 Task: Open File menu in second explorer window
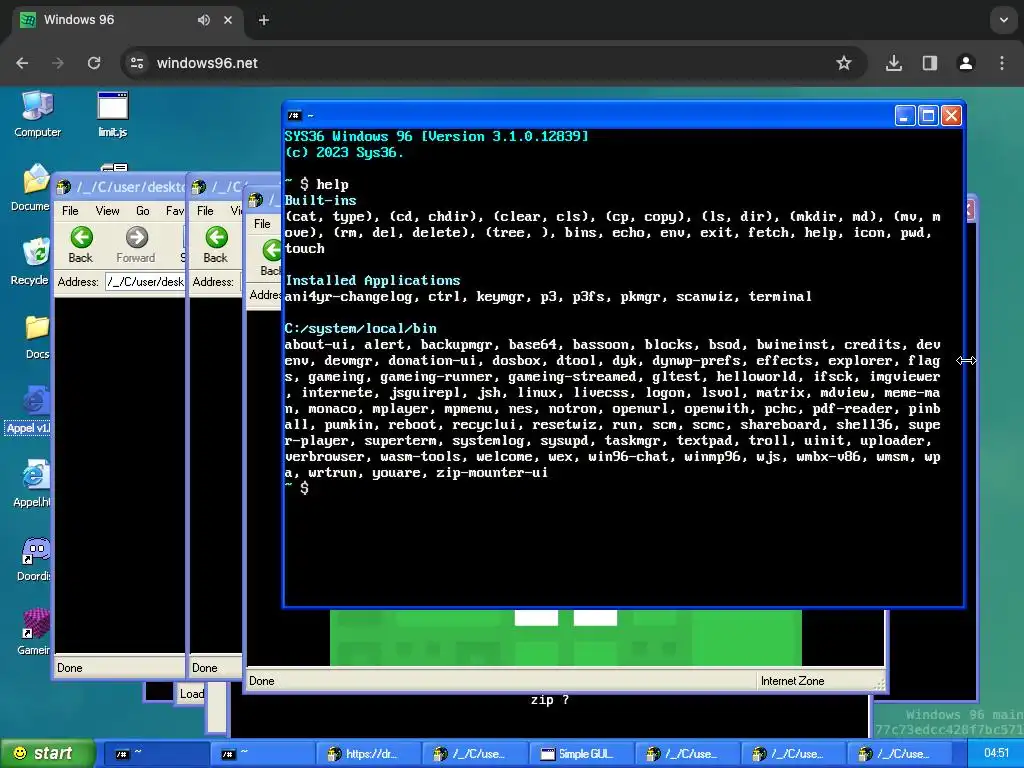coord(205,211)
